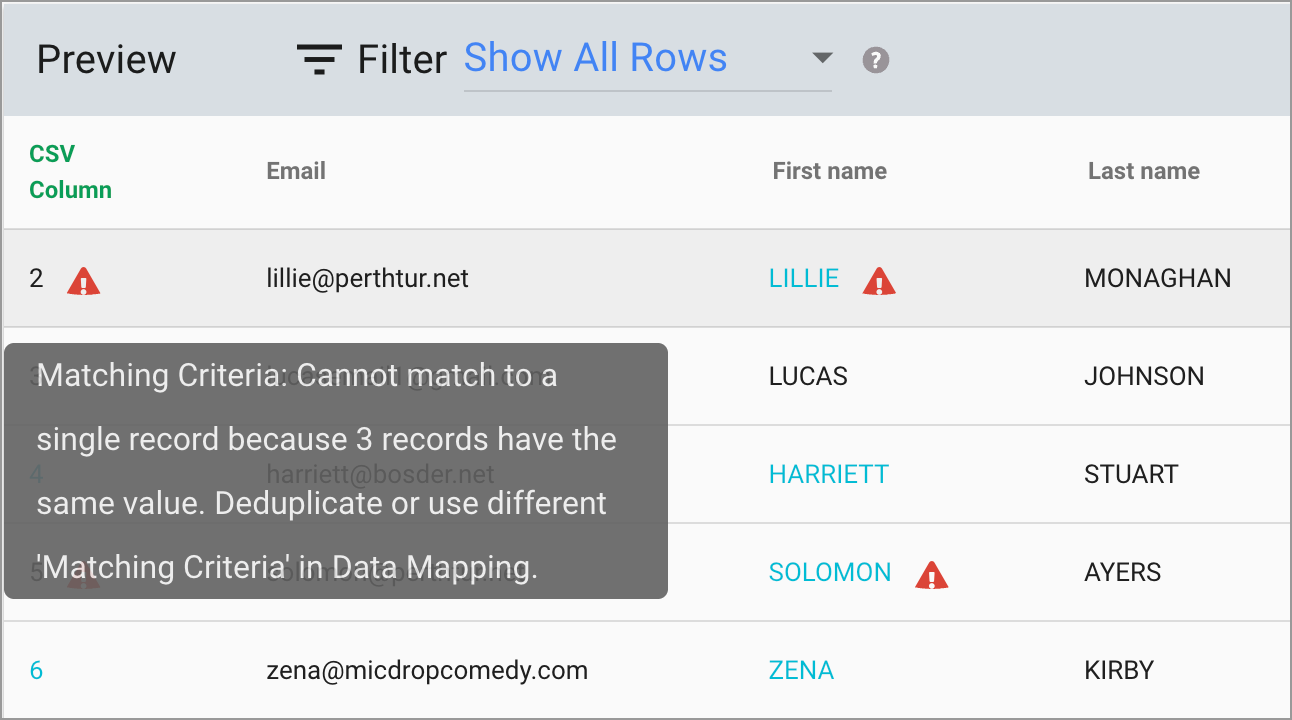Select the filter funnel beside Show All Rows
This screenshot has width=1292, height=720.
318,59
